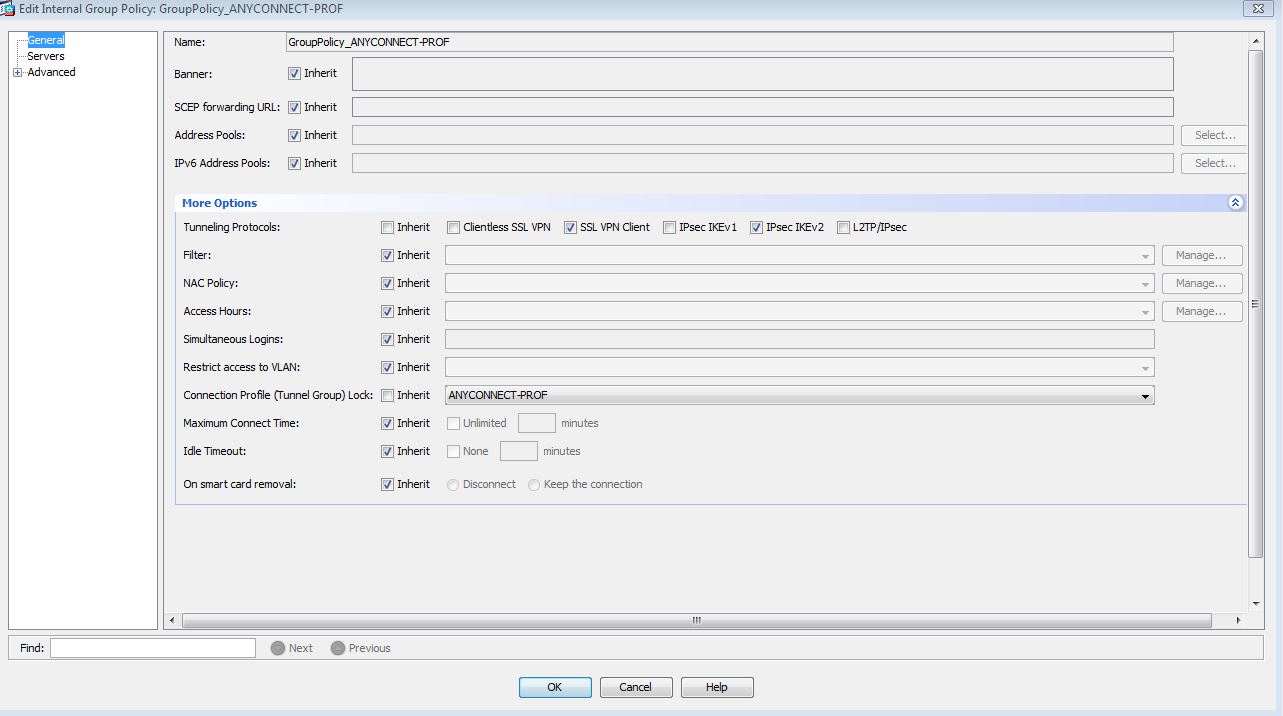Click Manage button for Filter
This screenshot has height=716, width=1283.
coord(1202,255)
